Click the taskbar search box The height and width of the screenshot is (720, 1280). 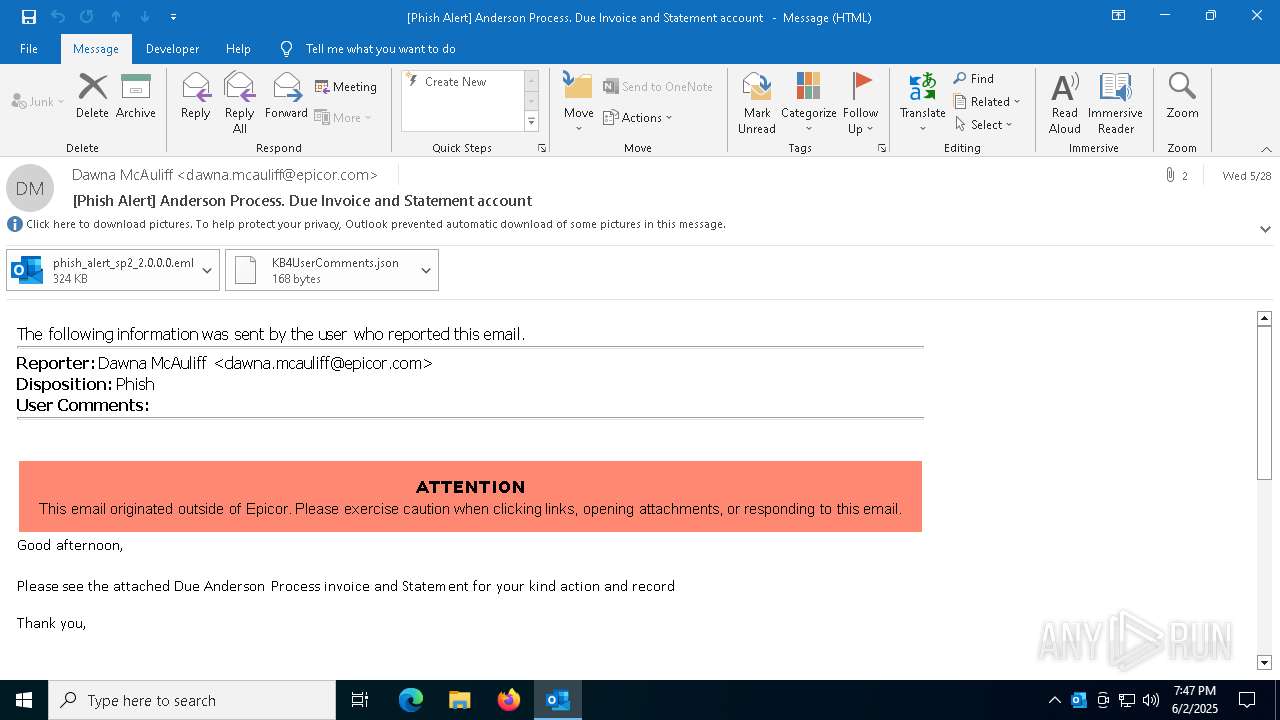pos(192,700)
